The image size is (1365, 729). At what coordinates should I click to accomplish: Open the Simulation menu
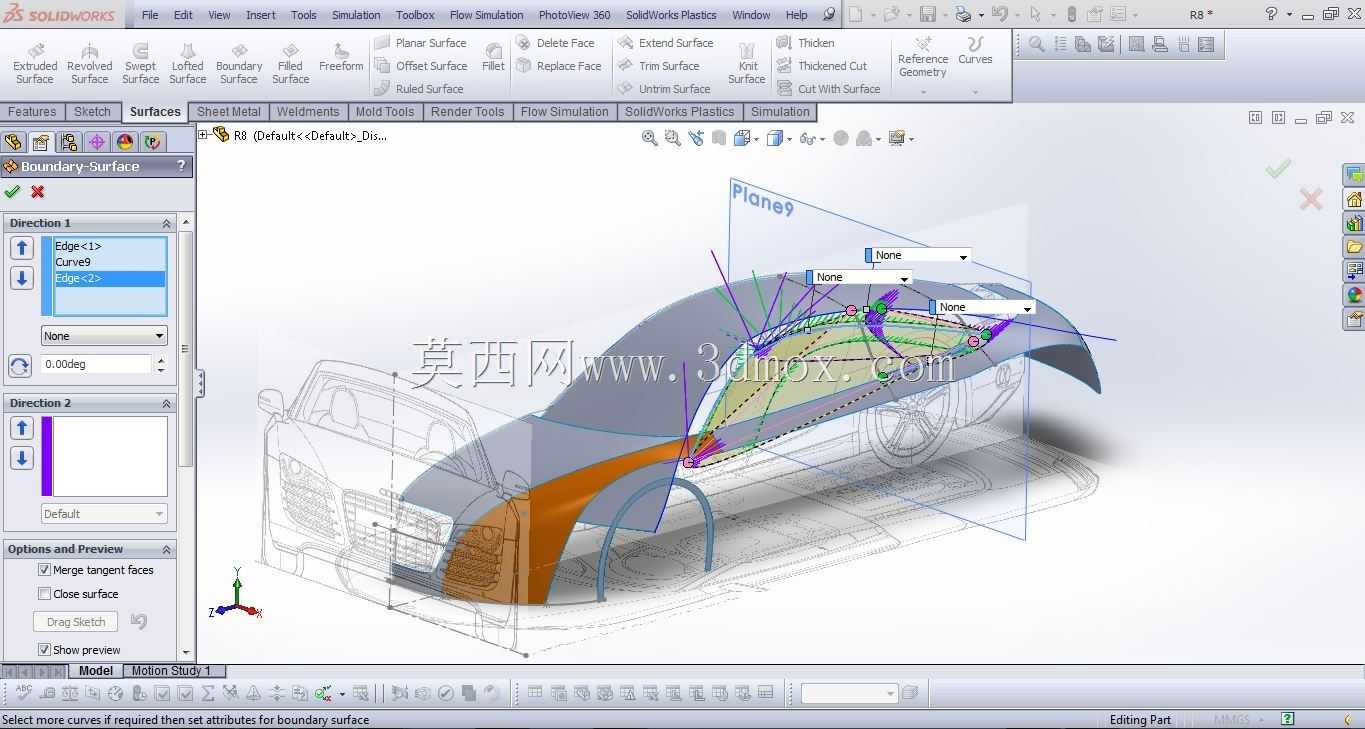[x=356, y=15]
